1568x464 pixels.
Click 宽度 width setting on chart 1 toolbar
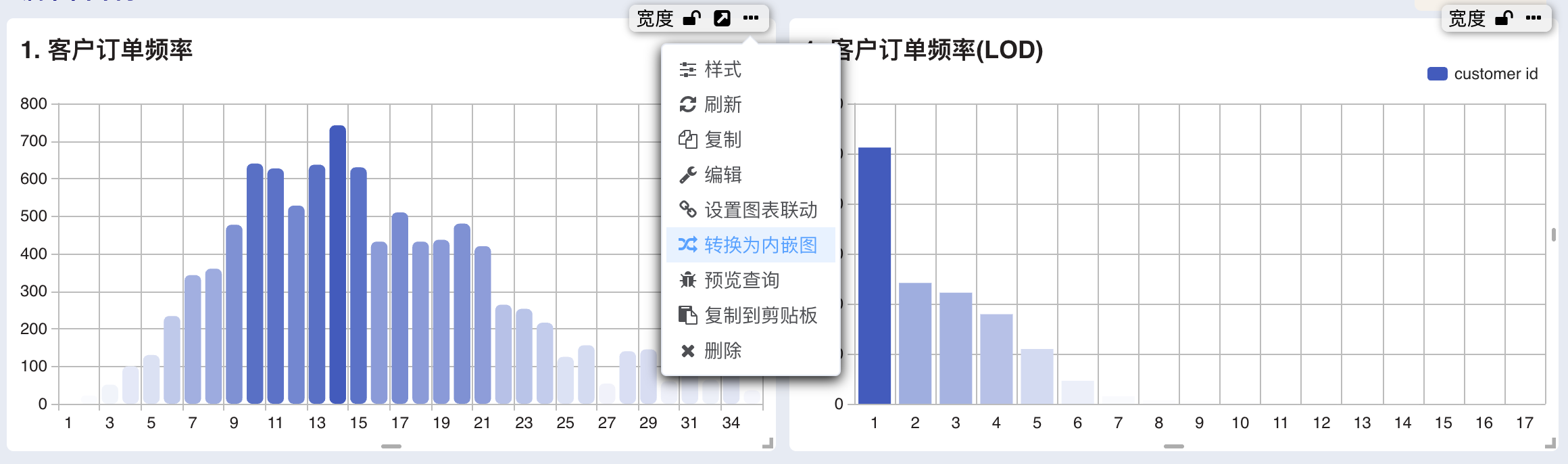coord(655,18)
